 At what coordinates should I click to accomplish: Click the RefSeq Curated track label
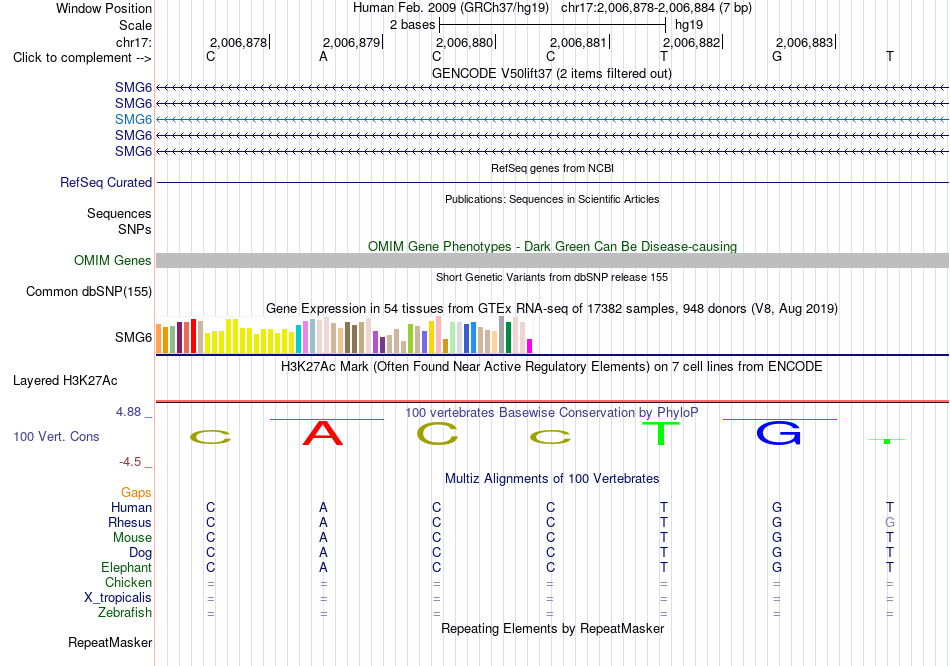(106, 182)
